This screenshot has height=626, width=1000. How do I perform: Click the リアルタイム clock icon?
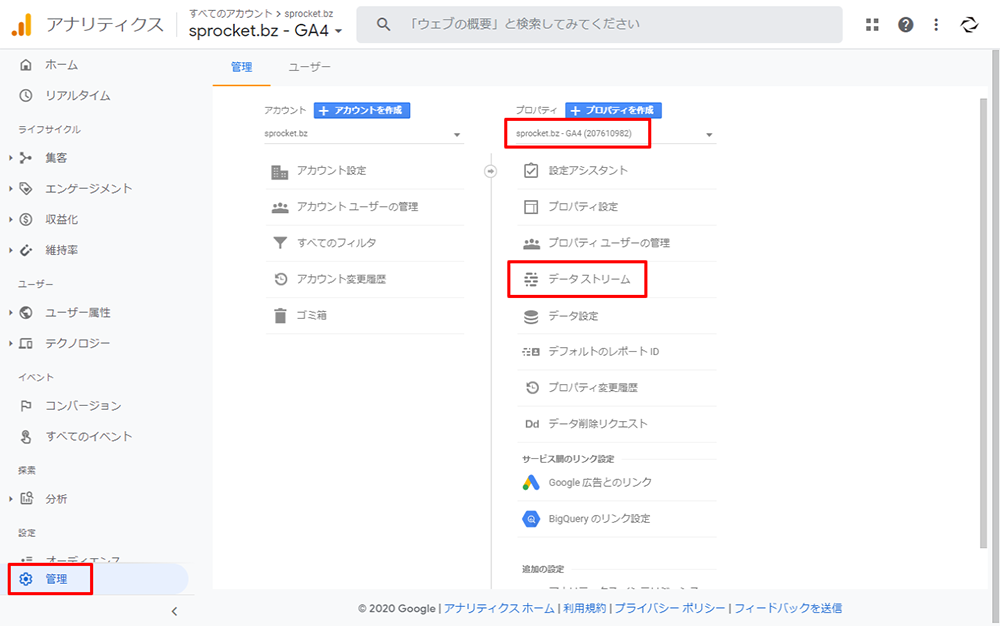pyautogui.click(x=26, y=96)
